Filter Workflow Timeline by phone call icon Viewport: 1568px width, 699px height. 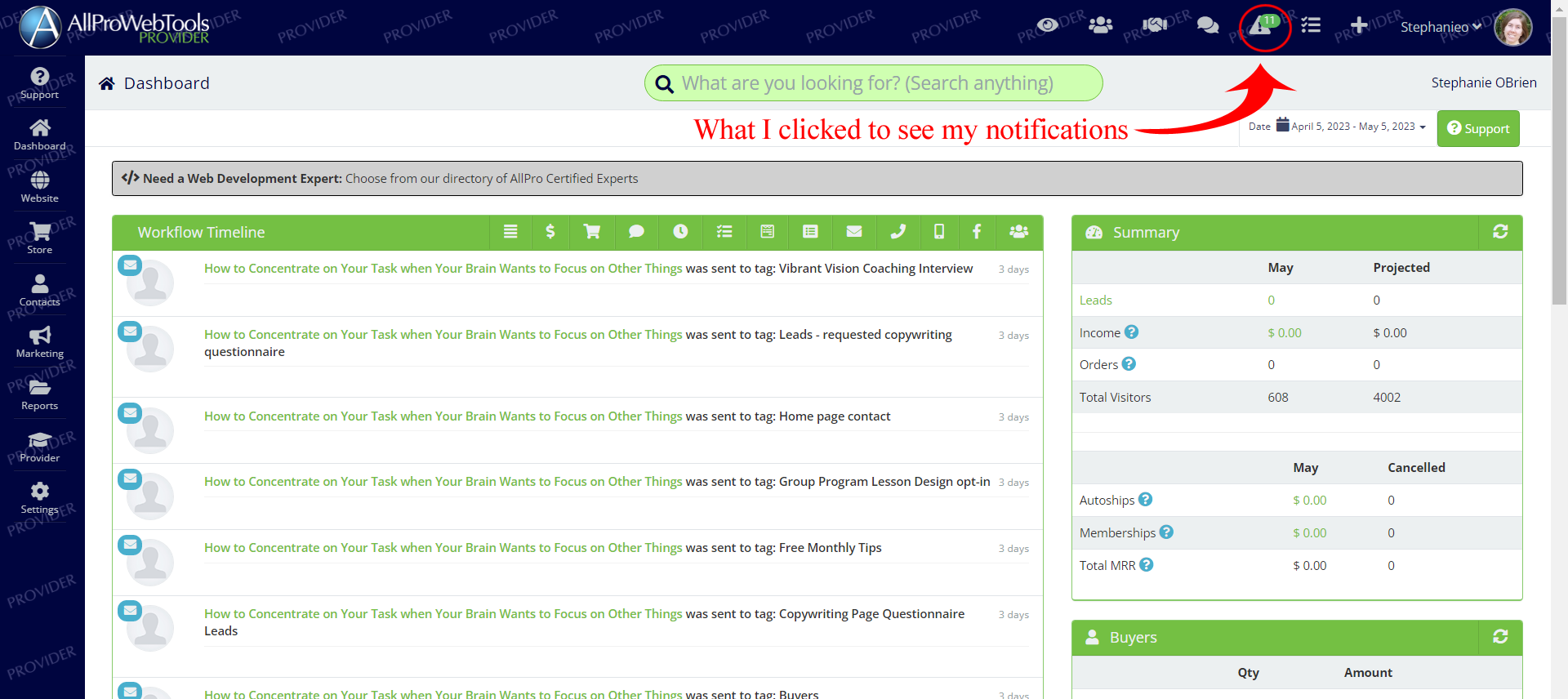pos(898,232)
